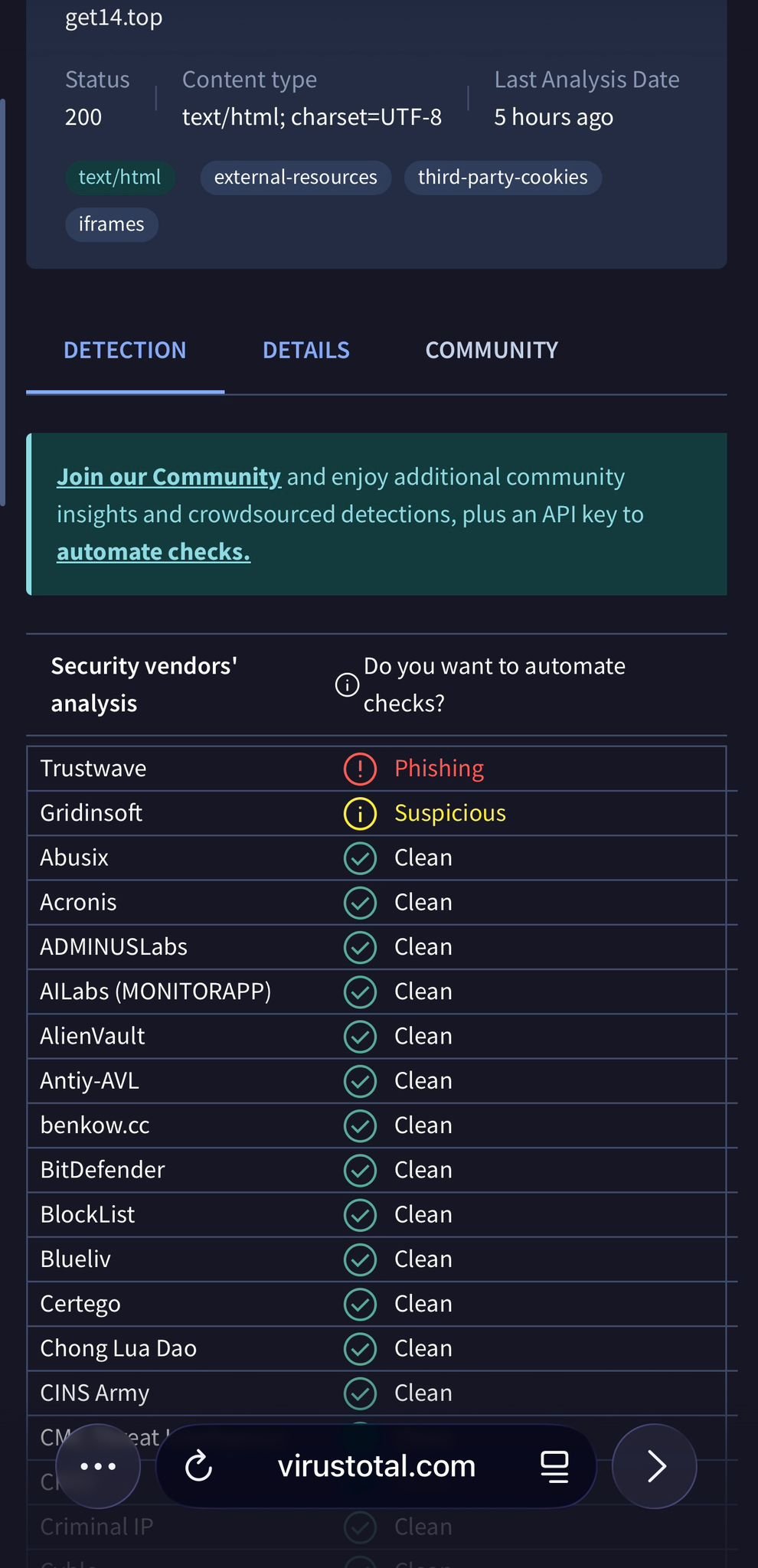The image size is (758, 1568).
Task: Click the Gridinsoft suspicious status icon
Action: click(360, 813)
